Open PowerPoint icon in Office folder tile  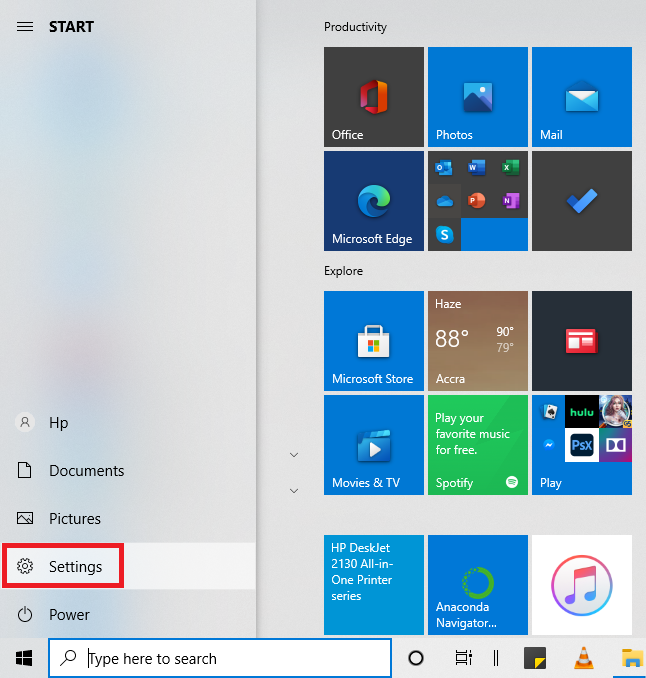tap(477, 201)
